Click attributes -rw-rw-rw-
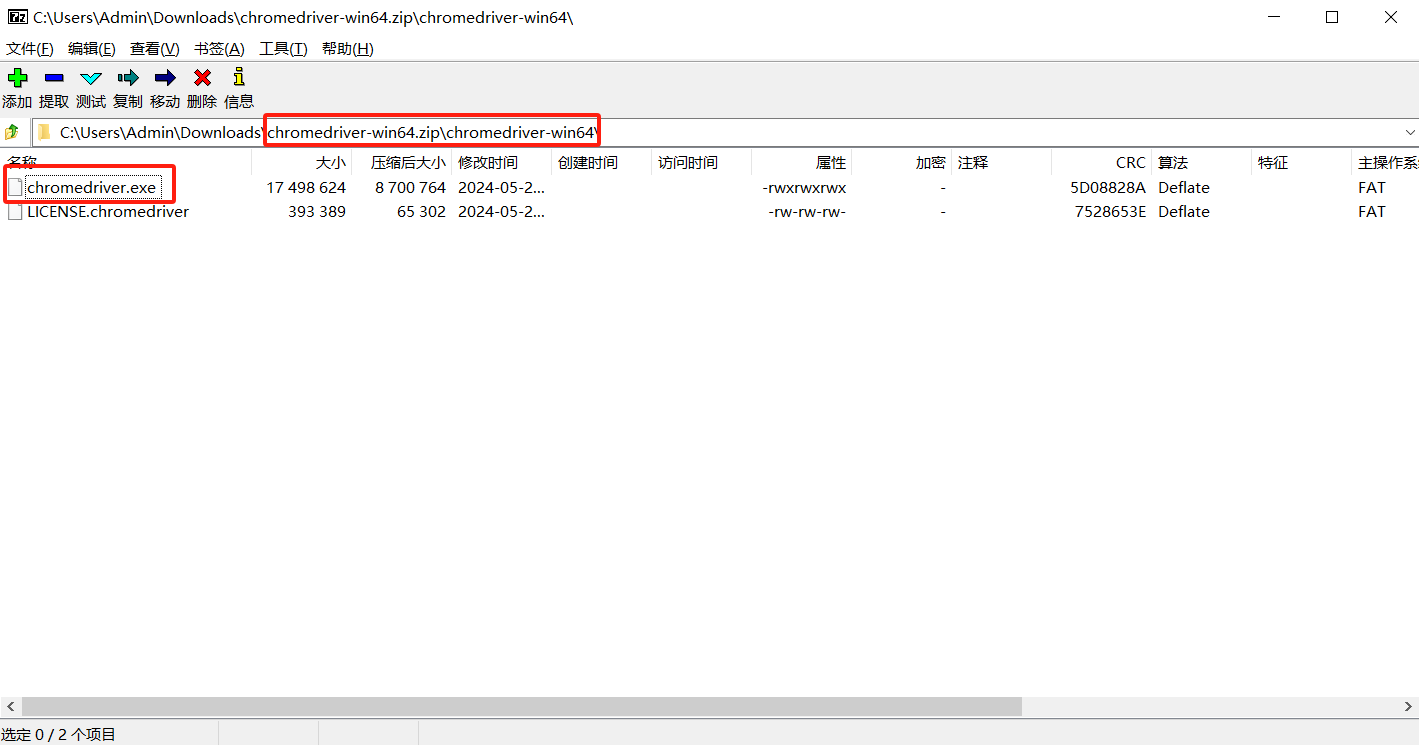 click(807, 212)
